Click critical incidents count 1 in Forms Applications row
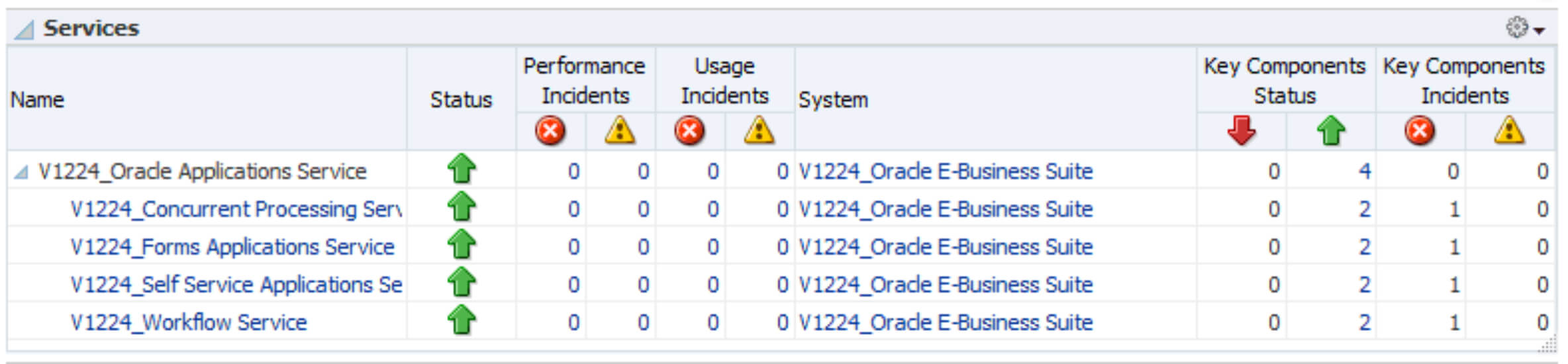The height and width of the screenshot is (364, 1568). click(1454, 247)
